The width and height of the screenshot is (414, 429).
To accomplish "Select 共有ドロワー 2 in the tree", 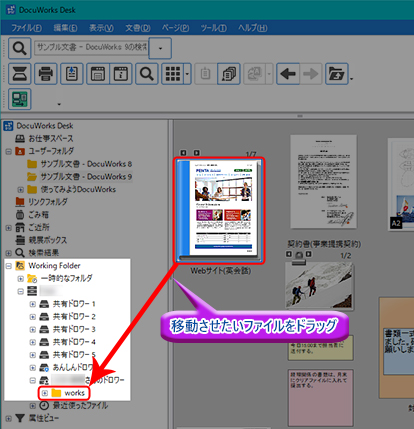I will [74, 316].
